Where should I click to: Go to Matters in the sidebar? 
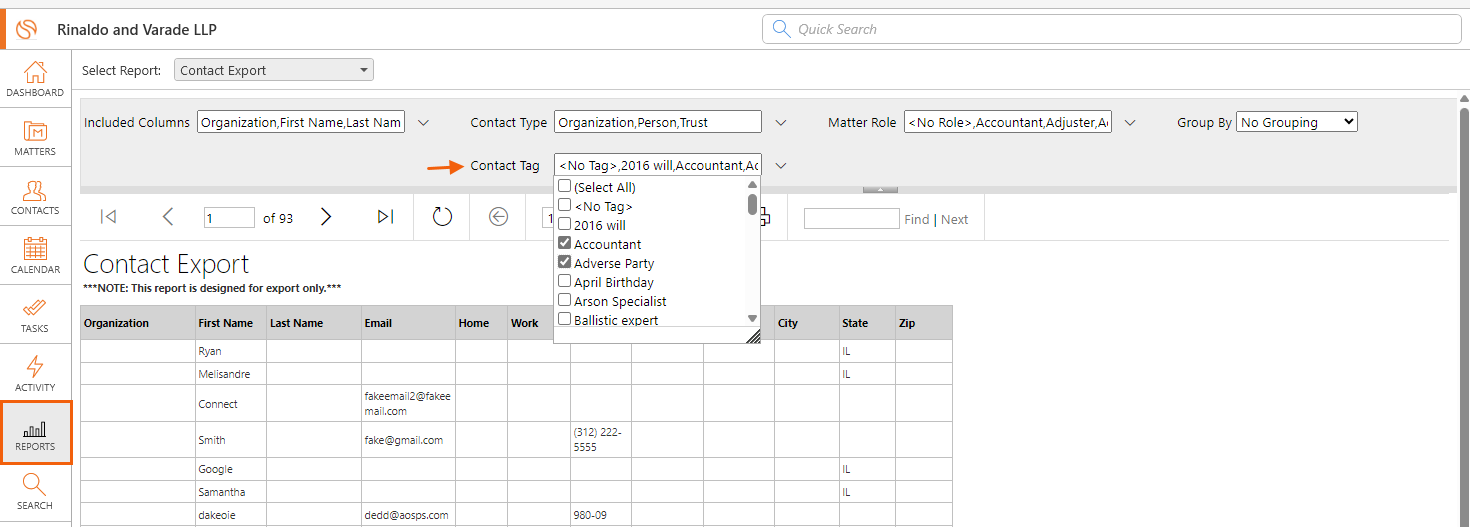(x=35, y=138)
